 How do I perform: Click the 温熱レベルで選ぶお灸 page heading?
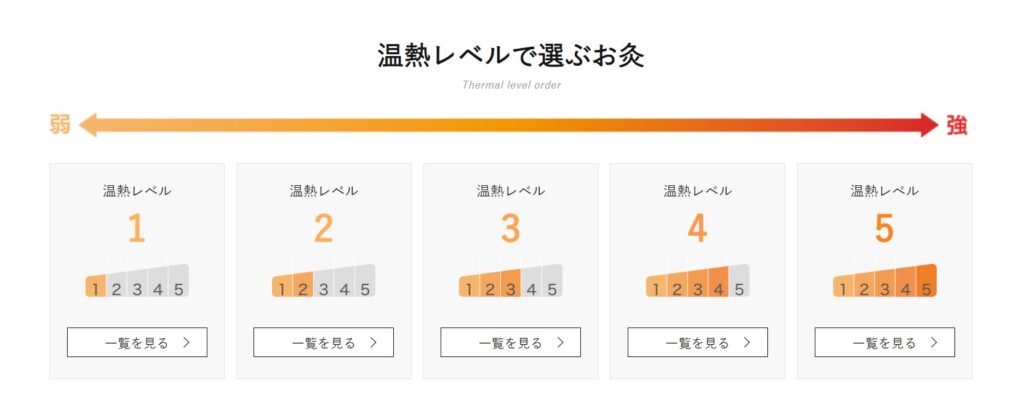(x=511, y=55)
